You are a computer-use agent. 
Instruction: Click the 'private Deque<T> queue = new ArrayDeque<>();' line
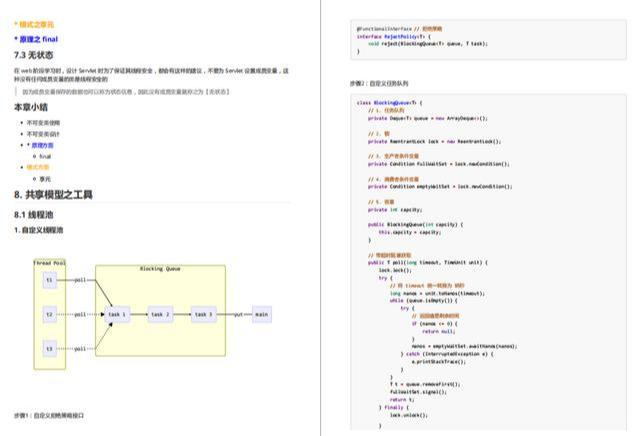point(428,118)
